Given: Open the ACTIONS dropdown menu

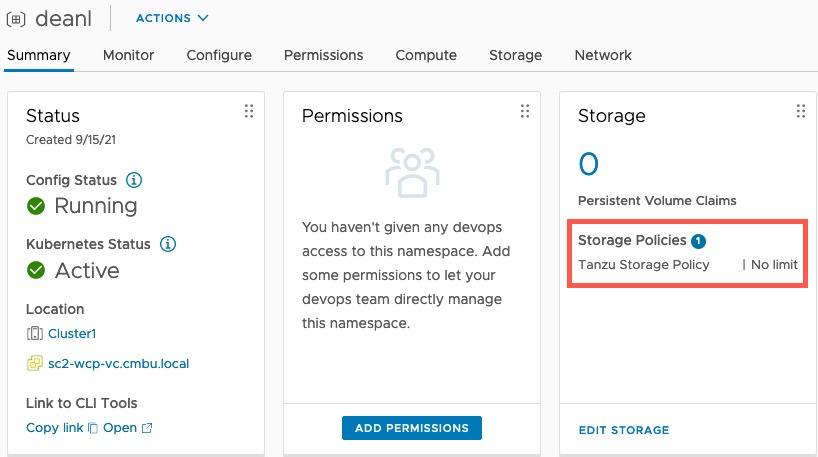Looking at the screenshot, I should (x=172, y=18).
